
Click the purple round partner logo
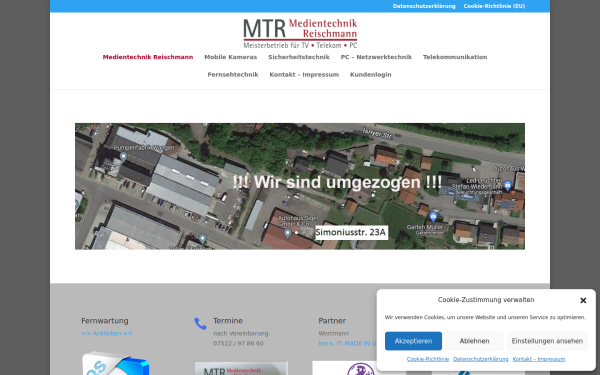360,369
